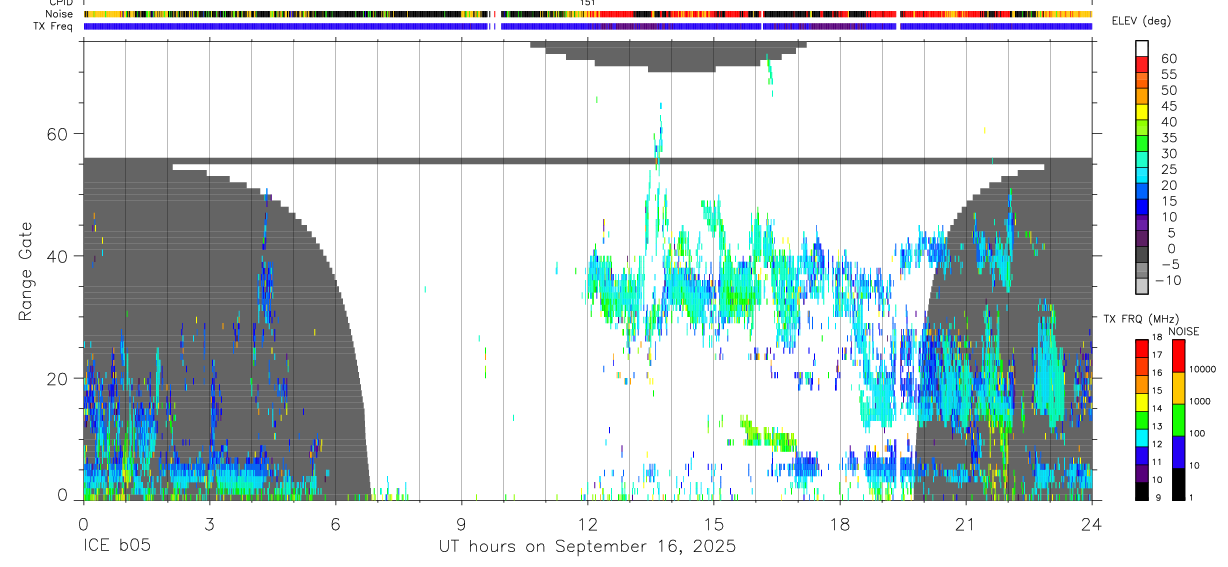Click the '1000' label on NOISE colorbar
Image resolution: width=1228 pixels, height=567 pixels.
(1200, 401)
